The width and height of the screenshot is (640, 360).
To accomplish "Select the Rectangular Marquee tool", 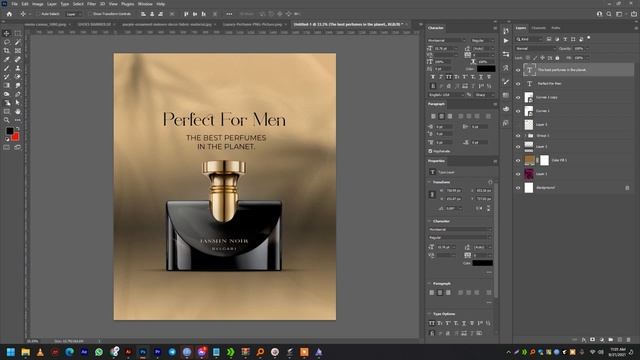I will tap(18, 33).
